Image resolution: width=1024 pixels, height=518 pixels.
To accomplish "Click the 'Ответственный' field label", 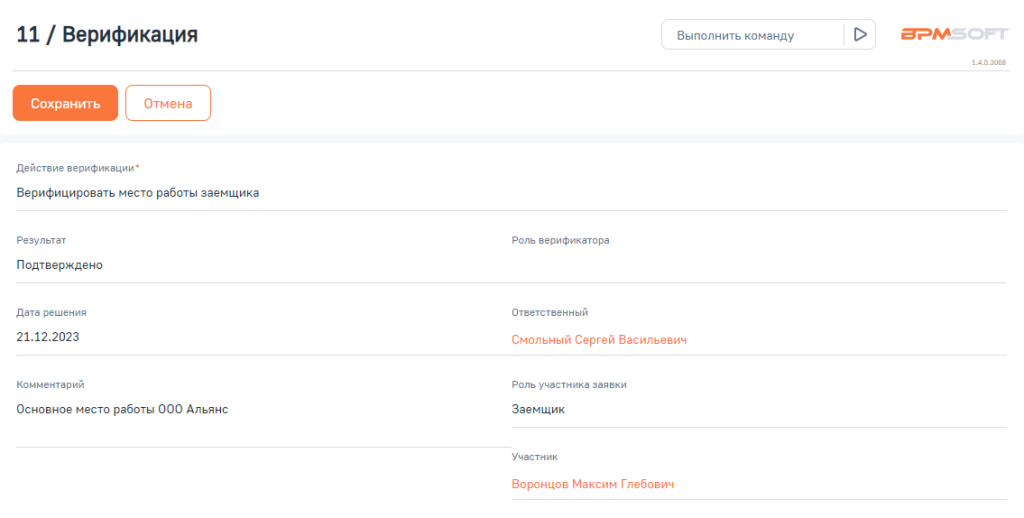I will pos(549,312).
